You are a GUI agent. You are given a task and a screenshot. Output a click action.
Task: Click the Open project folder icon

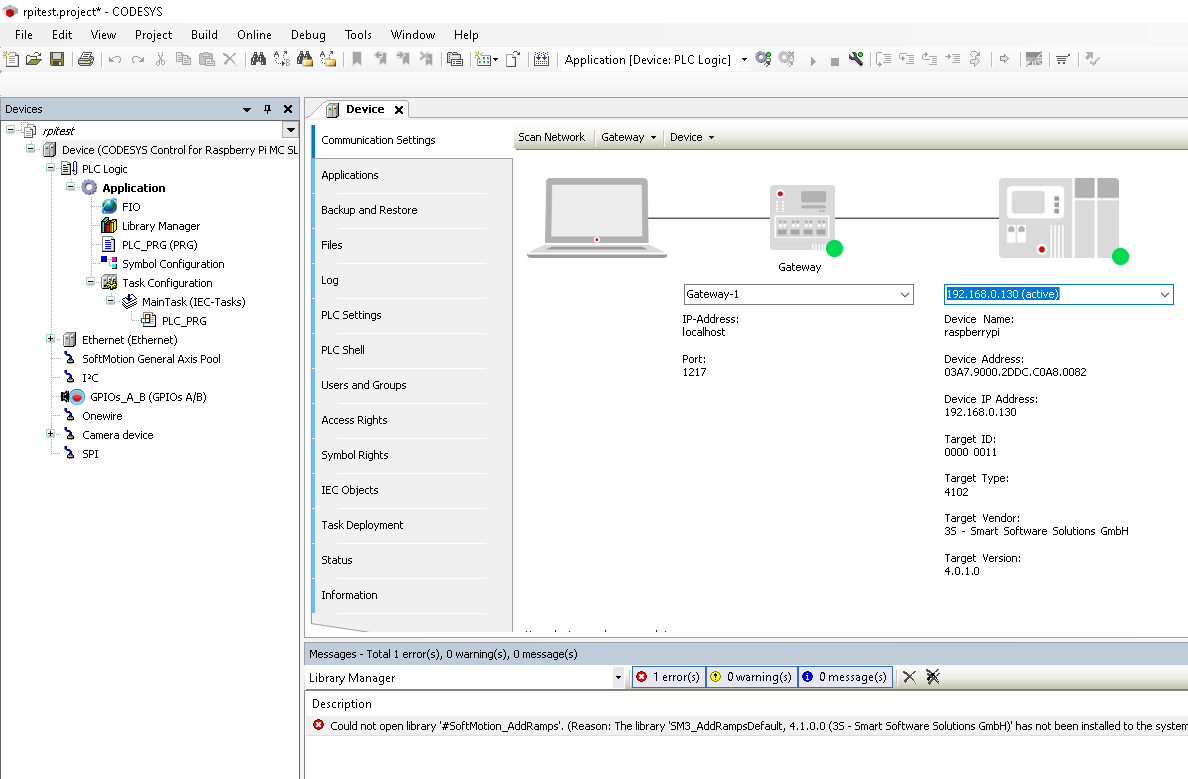pos(34,59)
